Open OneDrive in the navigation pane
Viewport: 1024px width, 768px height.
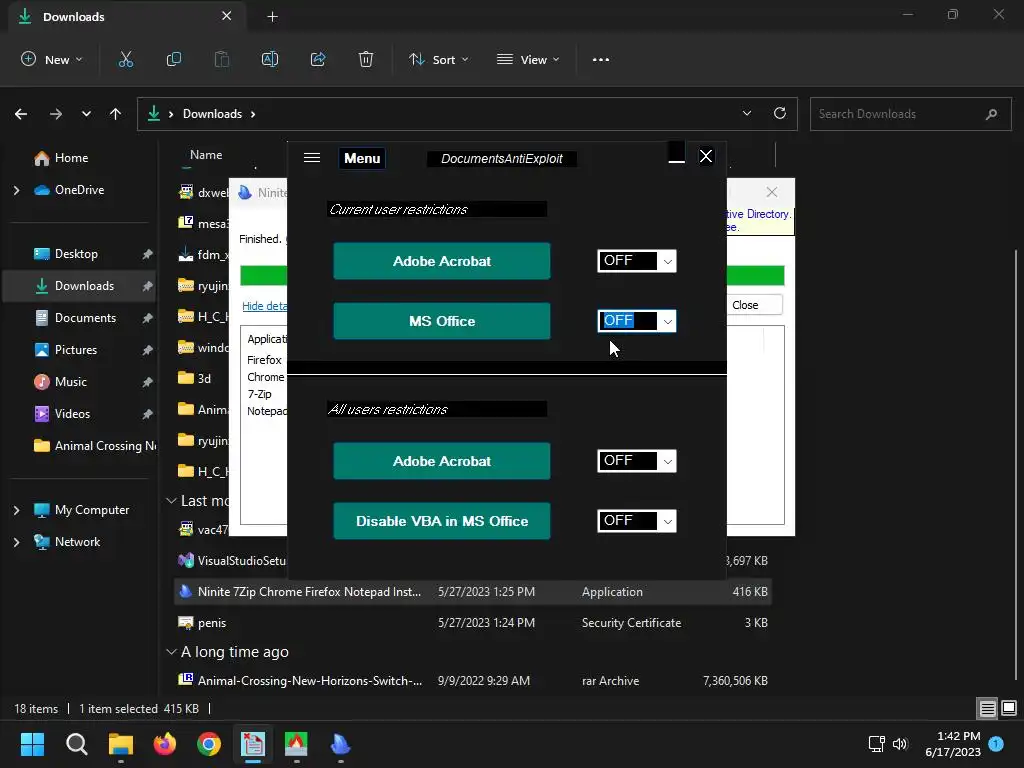coord(79,189)
